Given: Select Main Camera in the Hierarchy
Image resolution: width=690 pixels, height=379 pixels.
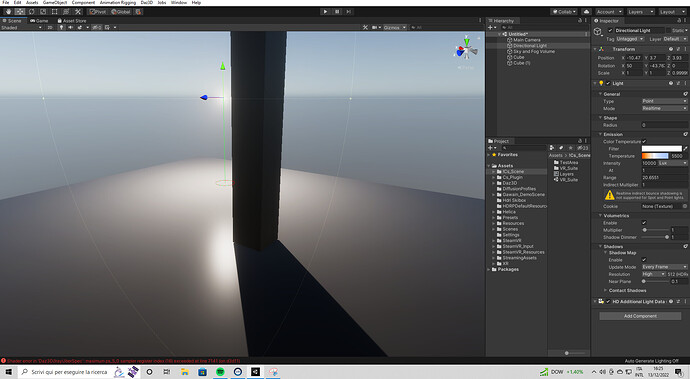Looking at the screenshot, I should click(526, 40).
